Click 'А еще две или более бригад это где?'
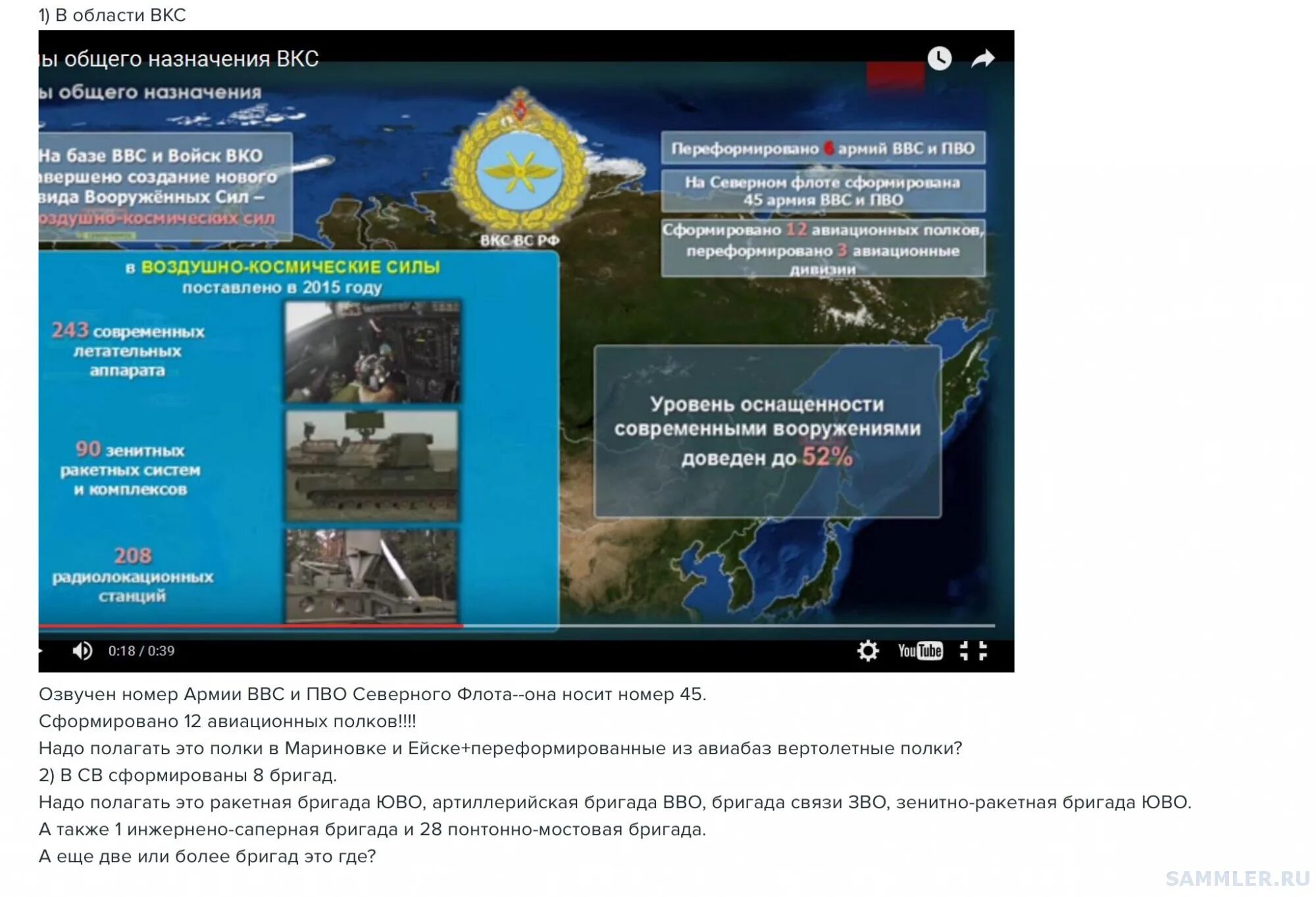Viewport: 1316px width, 897px height. coord(207,856)
